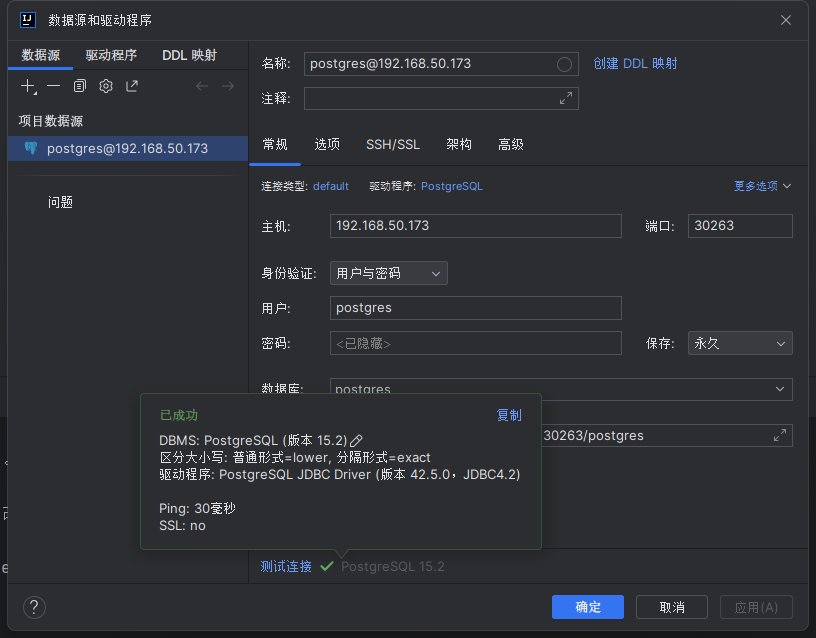Screen dimensions: 816x638
Task: Click the 测试连接 (Test Connection) link
Action: [286, 567]
